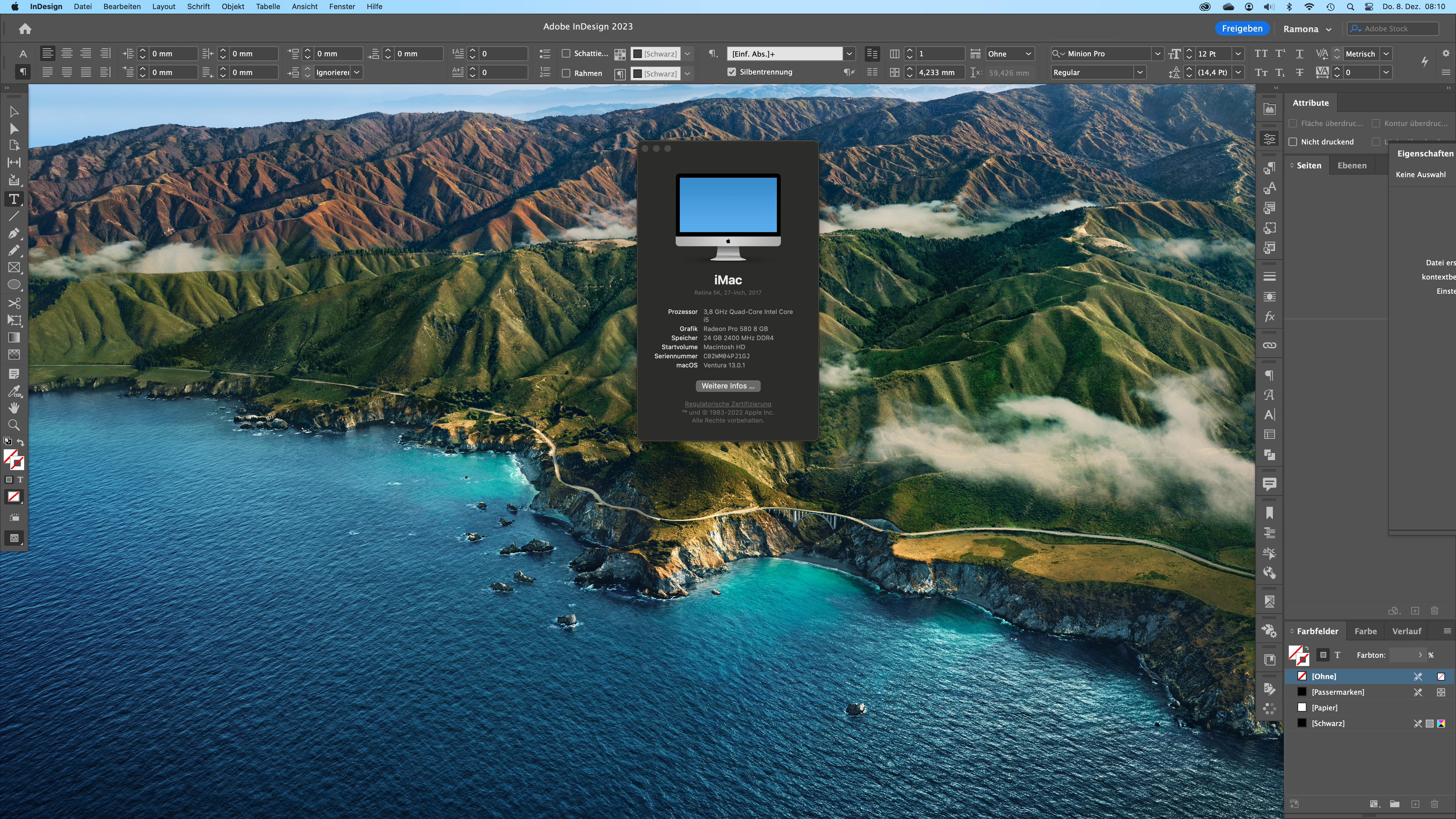Screen dimensions: 1456x819
Task: Open the Minion Pro font dropdown
Action: click(1158, 54)
